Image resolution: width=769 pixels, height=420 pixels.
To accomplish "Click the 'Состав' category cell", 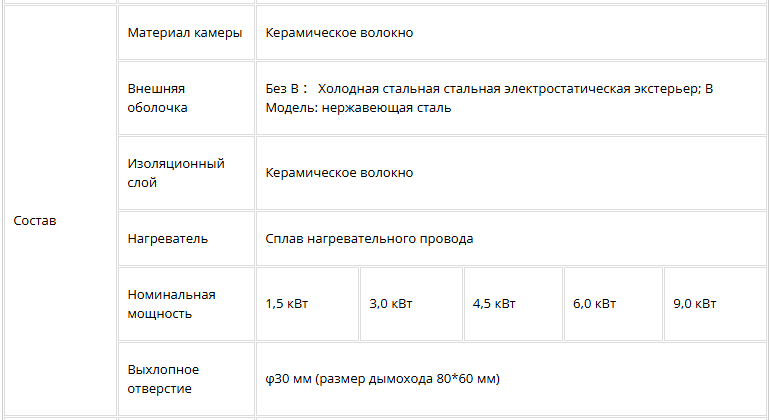I will (60, 210).
